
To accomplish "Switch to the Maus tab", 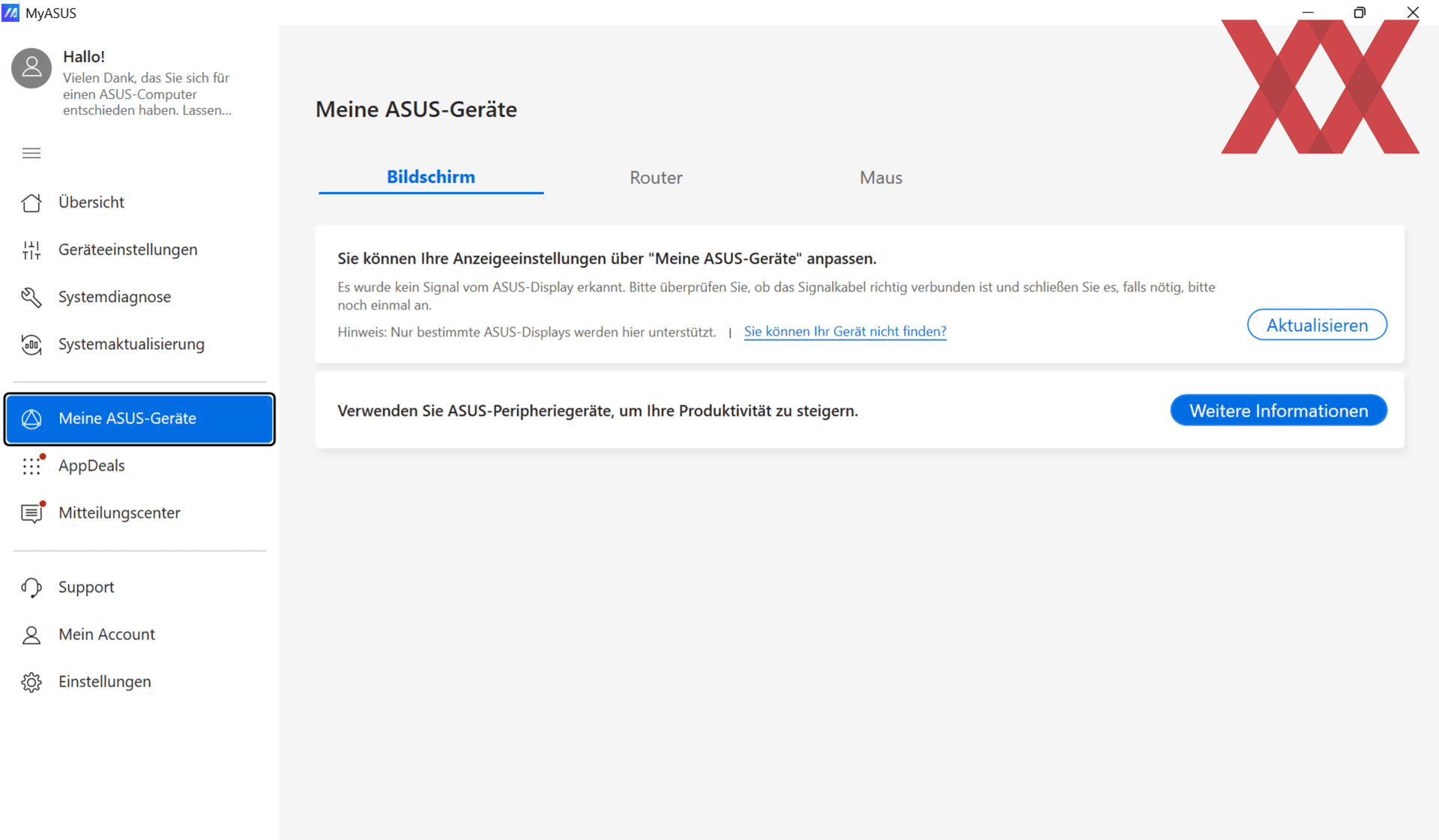I will click(881, 178).
